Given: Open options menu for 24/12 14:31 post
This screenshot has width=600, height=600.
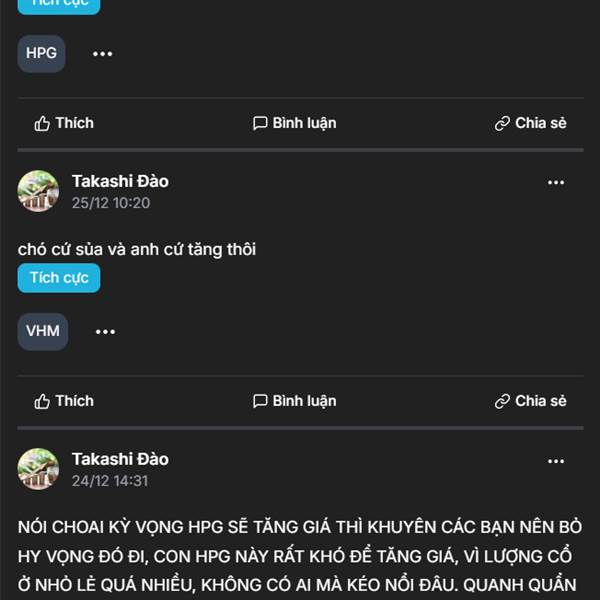Looking at the screenshot, I should (556, 461).
